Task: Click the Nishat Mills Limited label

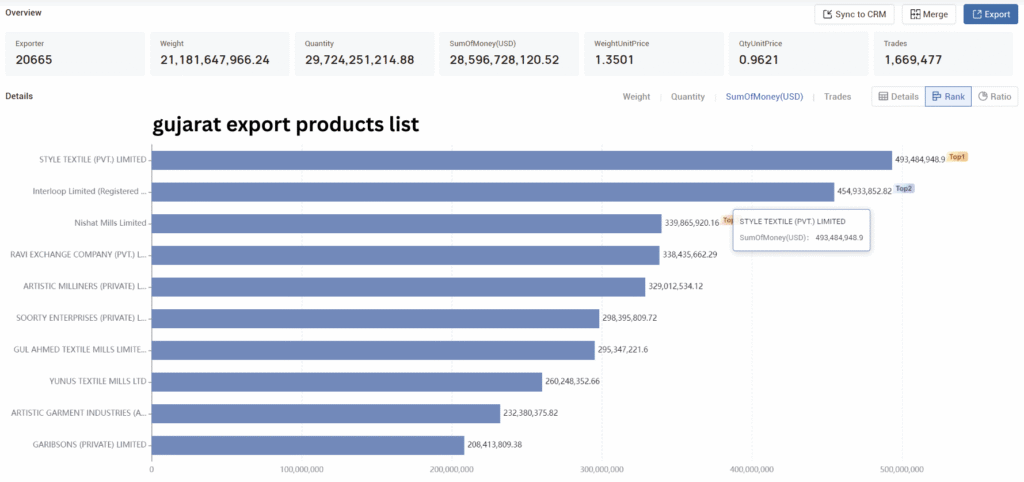Action: coord(110,223)
